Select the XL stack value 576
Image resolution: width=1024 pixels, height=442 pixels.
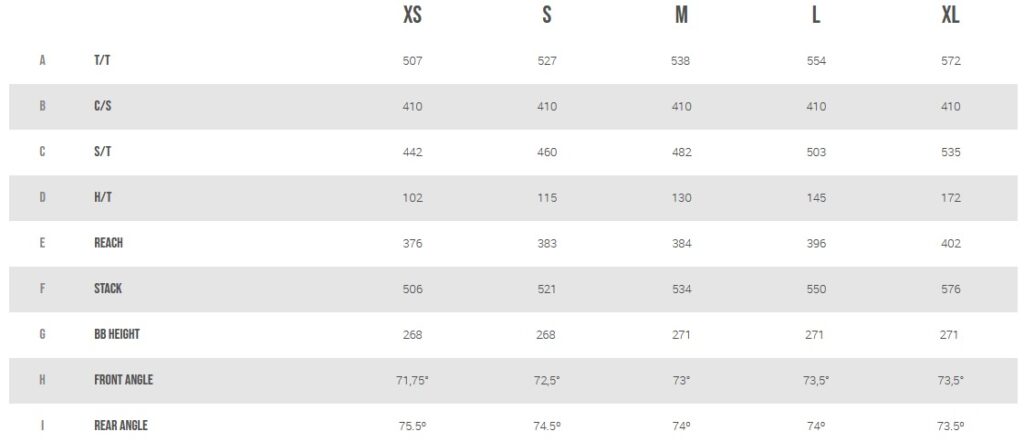[x=950, y=289]
